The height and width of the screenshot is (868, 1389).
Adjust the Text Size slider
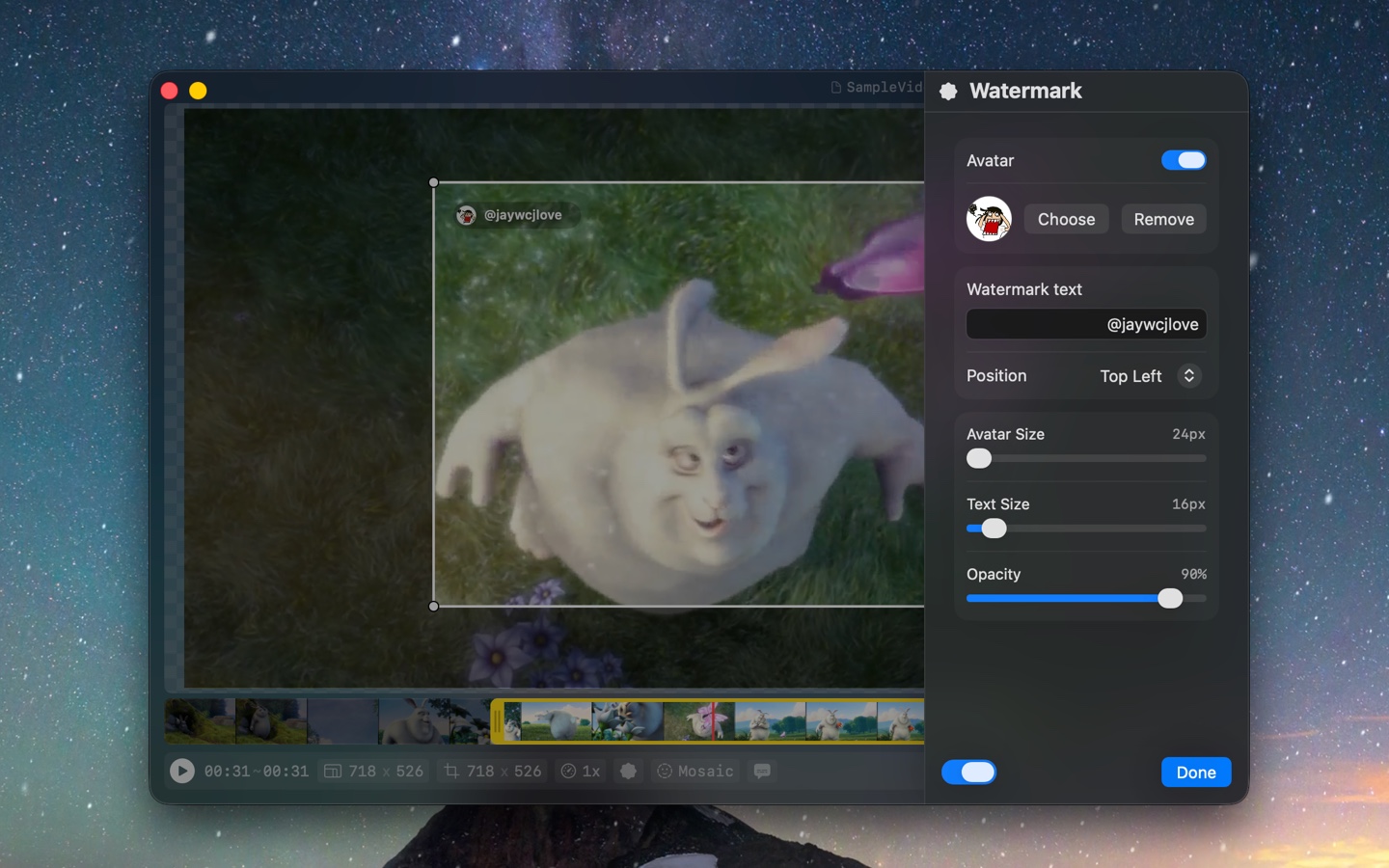1086,529
